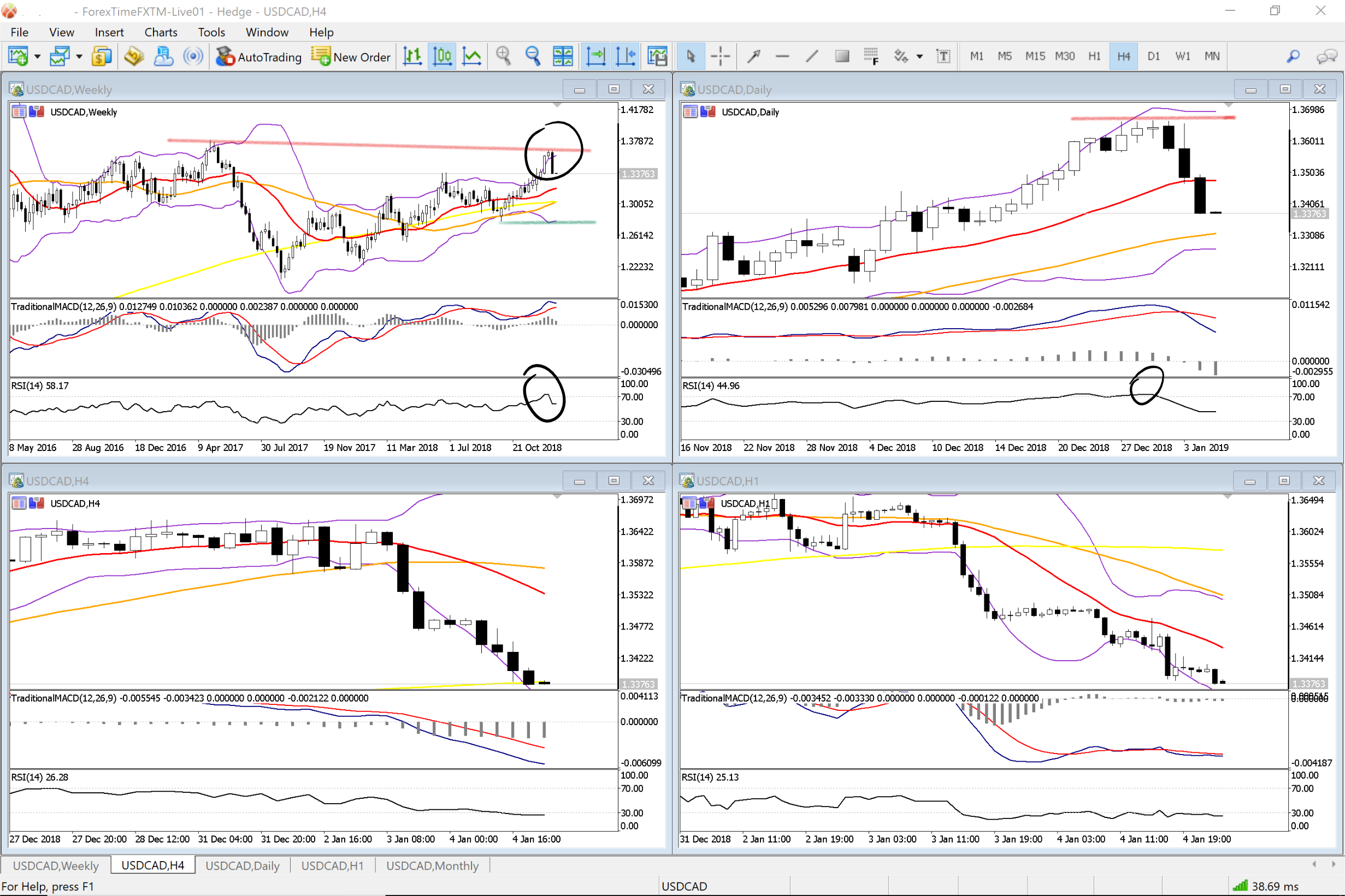Viewport: 1345px width, 896px height.
Task: Select the Text label tool
Action: (x=943, y=56)
